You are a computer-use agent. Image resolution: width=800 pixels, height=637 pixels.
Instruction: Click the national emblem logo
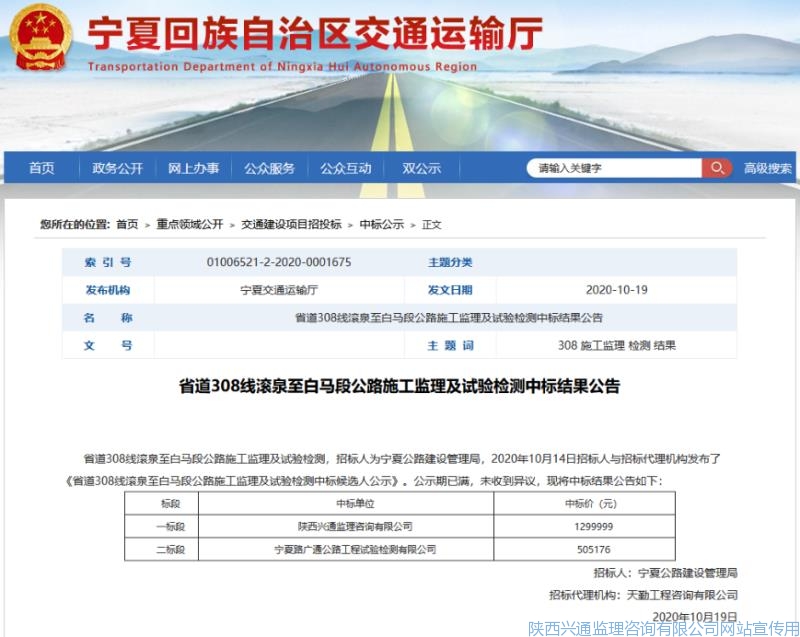pos(40,38)
